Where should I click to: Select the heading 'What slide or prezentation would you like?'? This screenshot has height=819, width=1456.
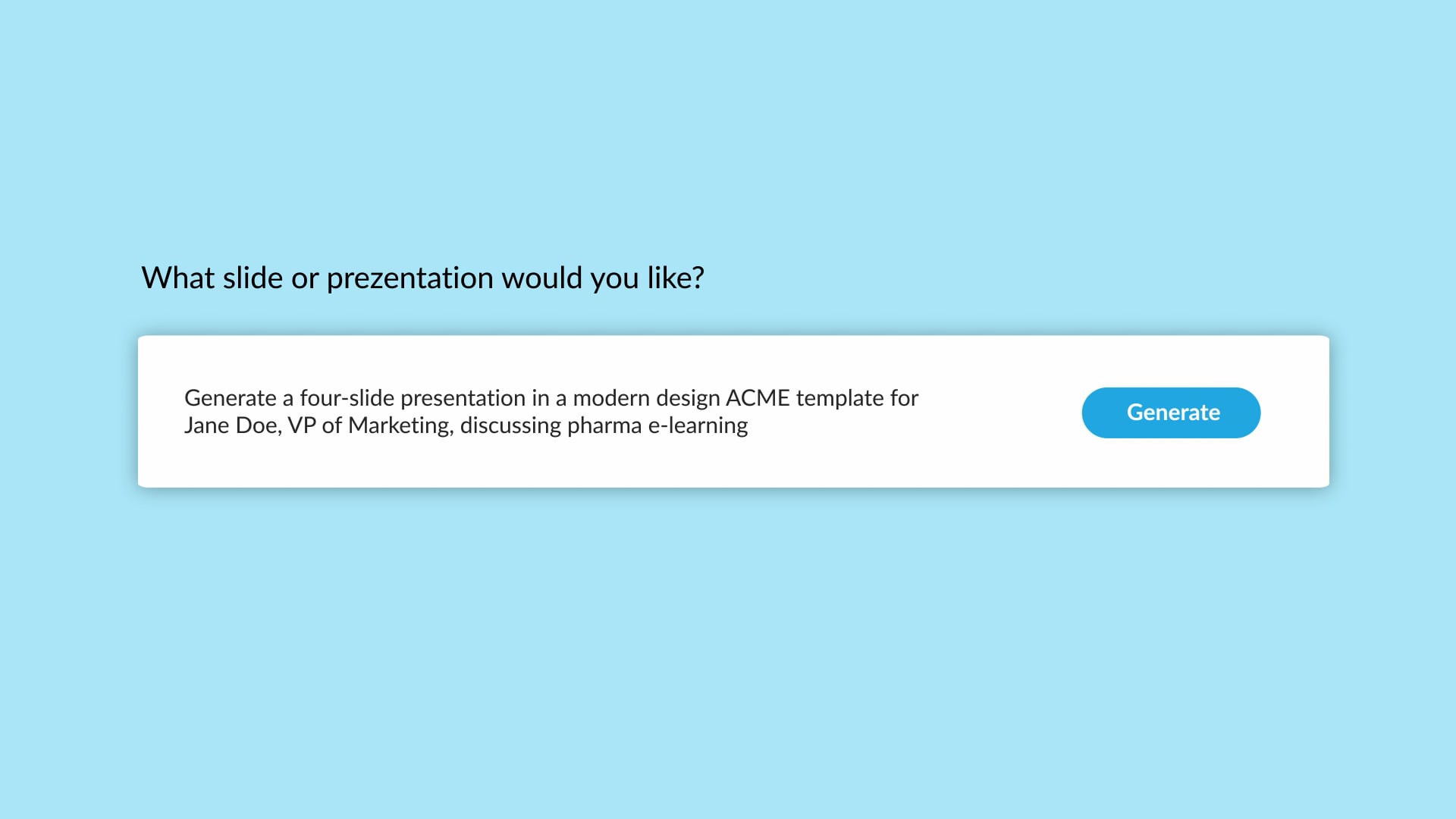tap(422, 278)
